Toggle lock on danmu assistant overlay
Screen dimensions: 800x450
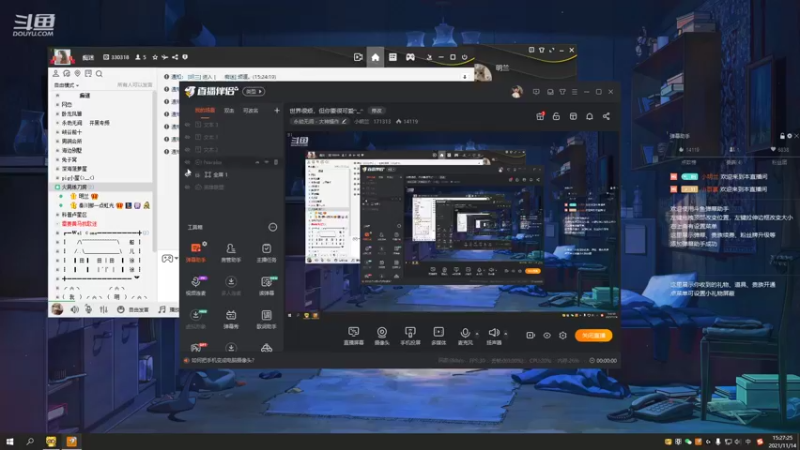pyautogui.click(x=782, y=136)
